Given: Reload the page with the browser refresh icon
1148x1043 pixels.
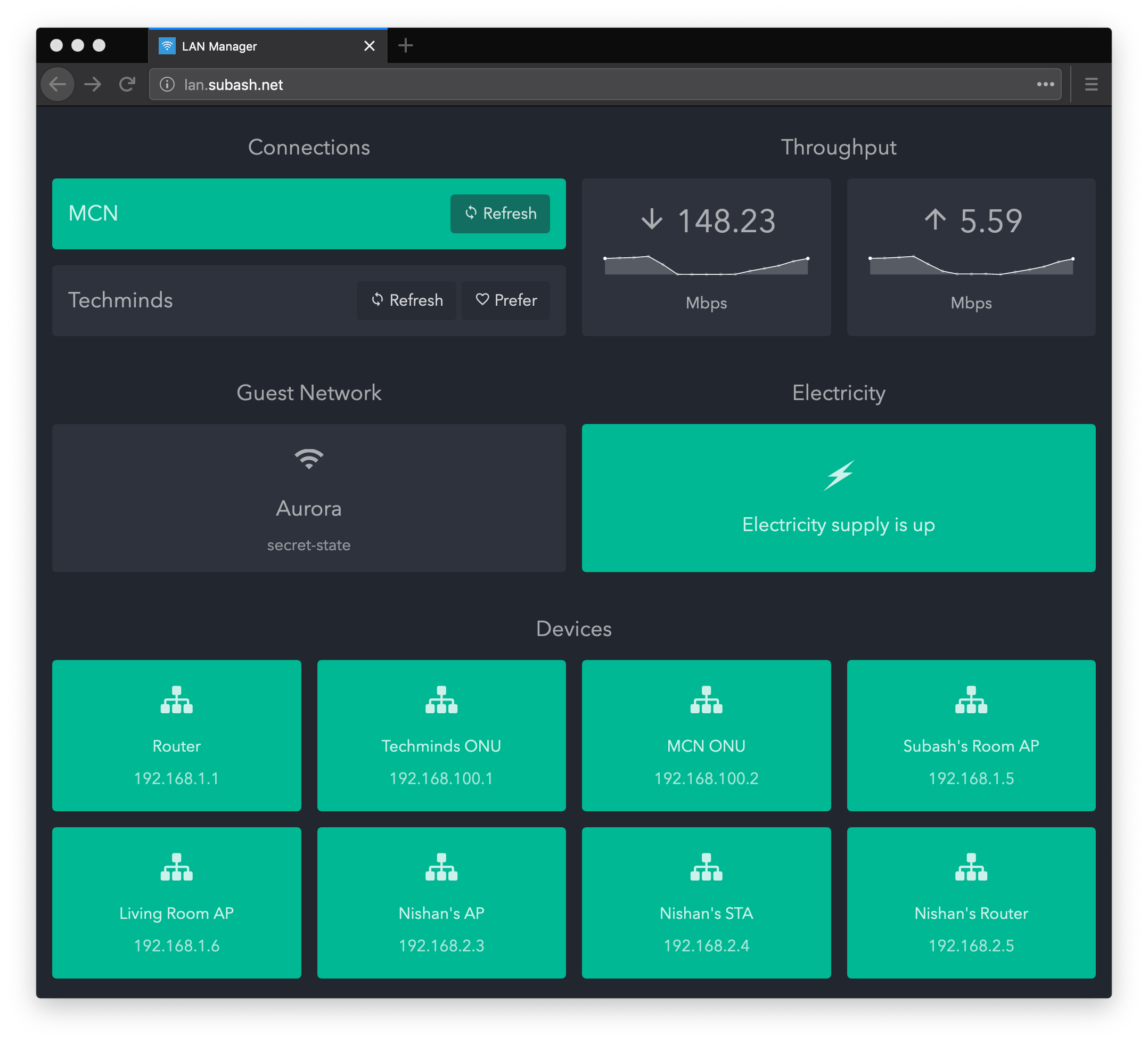Looking at the screenshot, I should tap(127, 84).
